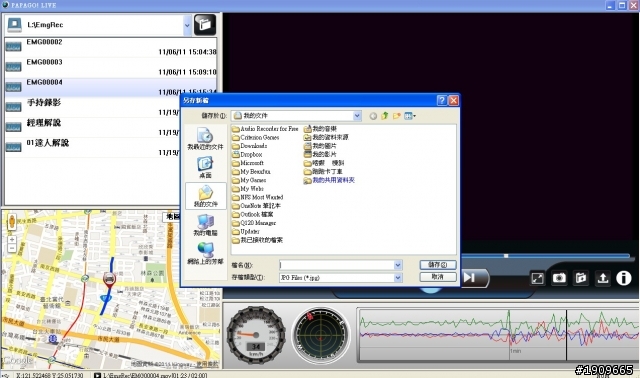Image resolution: width=640 pixels, height=378 pixels.
Task: Click the speedometer gauge showing 34
Action: point(256,334)
